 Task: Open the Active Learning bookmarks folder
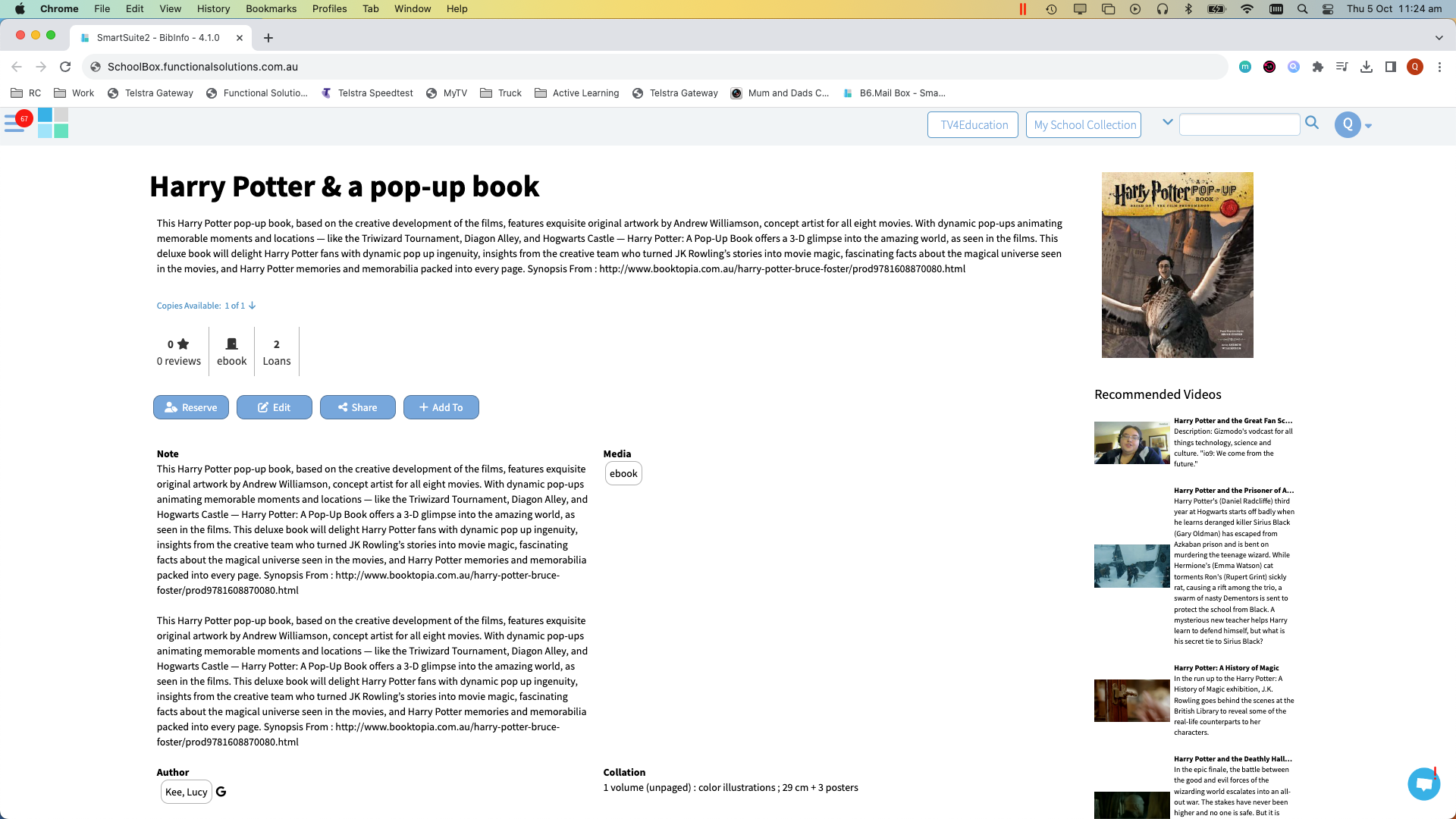(x=576, y=93)
